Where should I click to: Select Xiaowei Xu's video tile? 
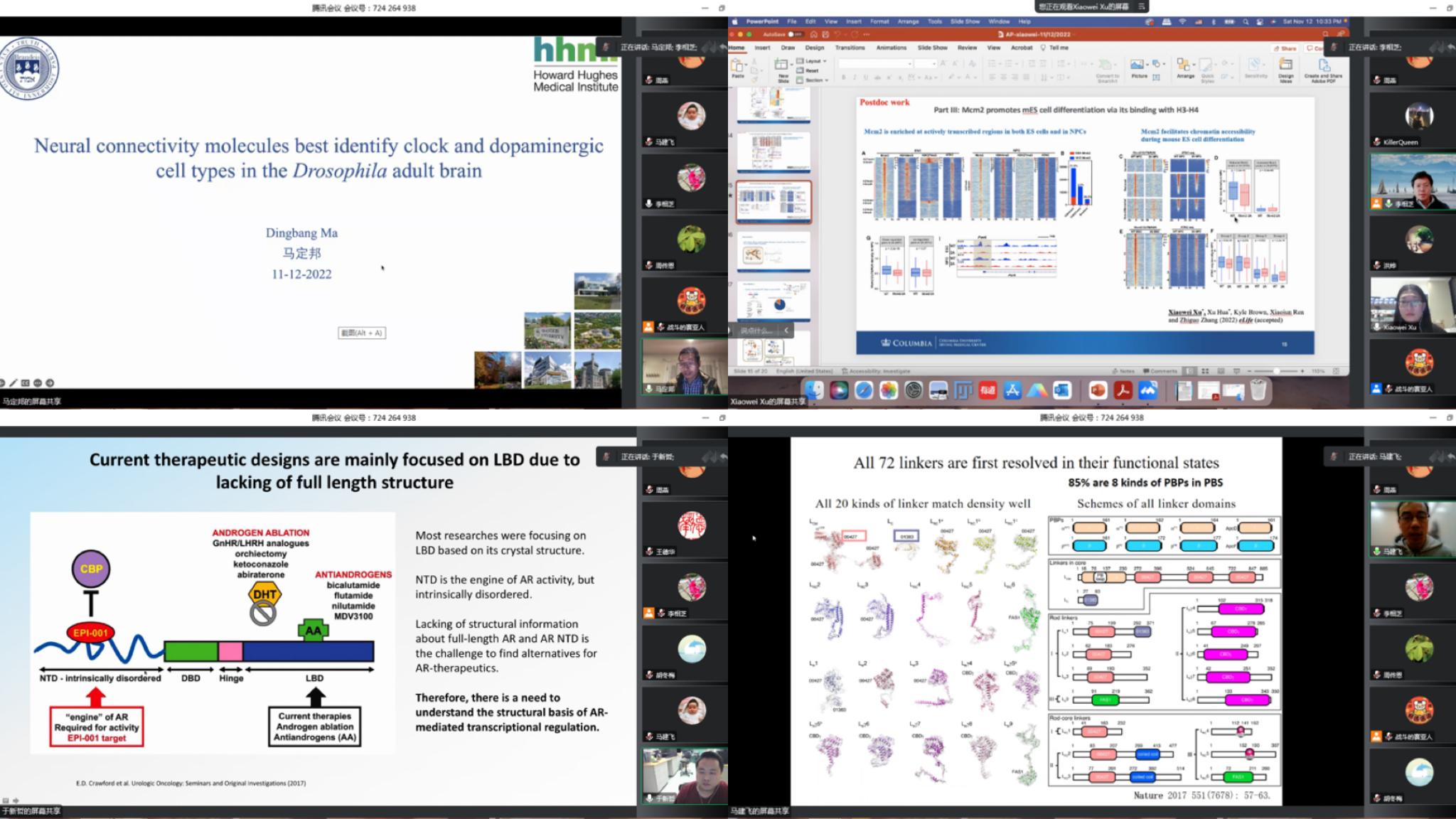coord(1412,304)
